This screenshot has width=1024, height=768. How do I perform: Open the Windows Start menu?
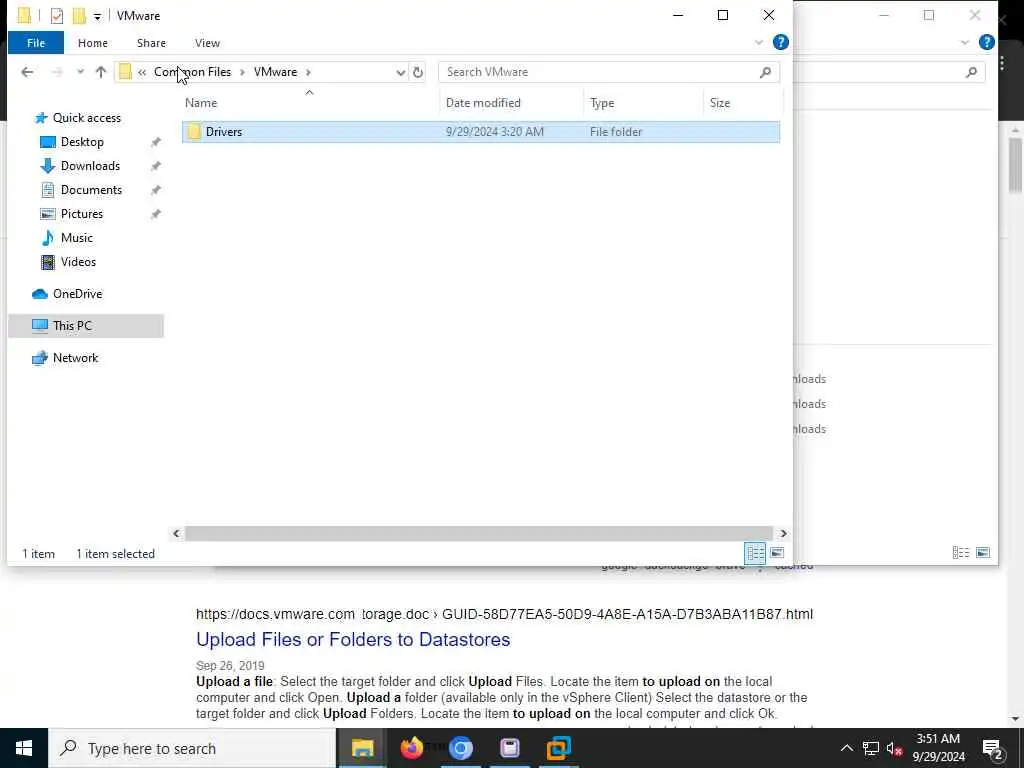(24, 748)
